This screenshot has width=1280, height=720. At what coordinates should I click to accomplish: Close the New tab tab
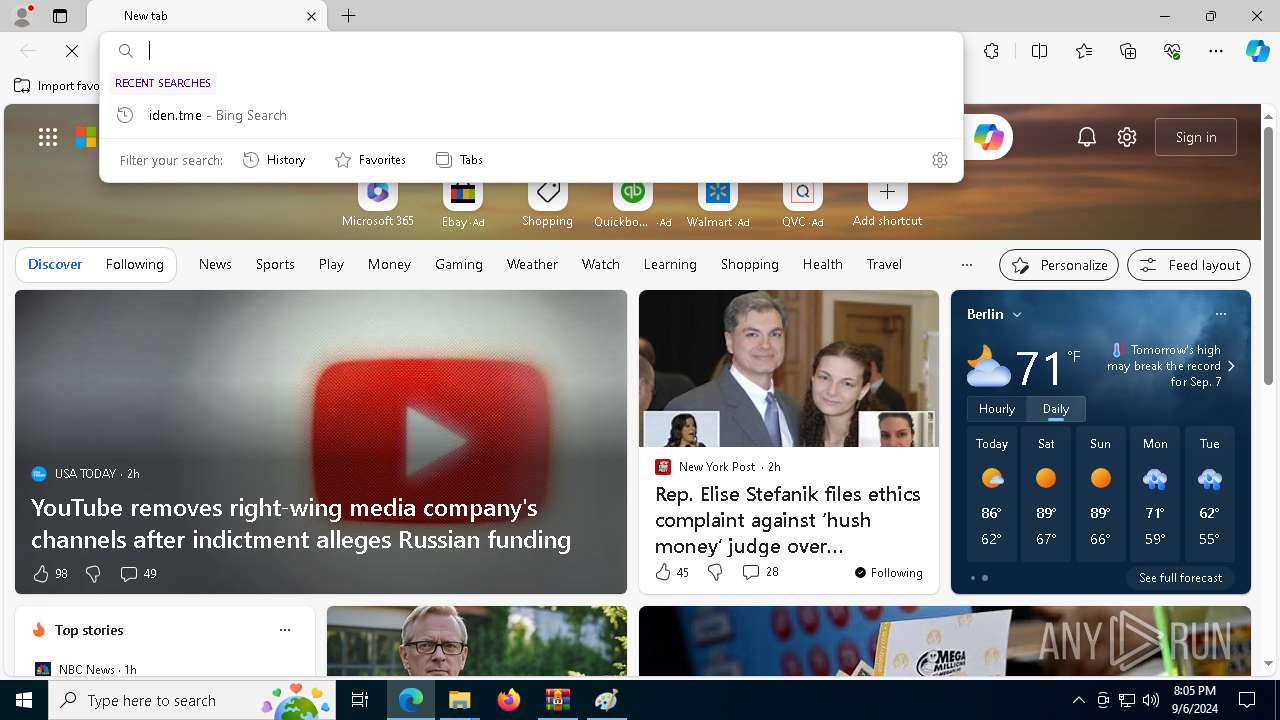pyautogui.click(x=311, y=16)
